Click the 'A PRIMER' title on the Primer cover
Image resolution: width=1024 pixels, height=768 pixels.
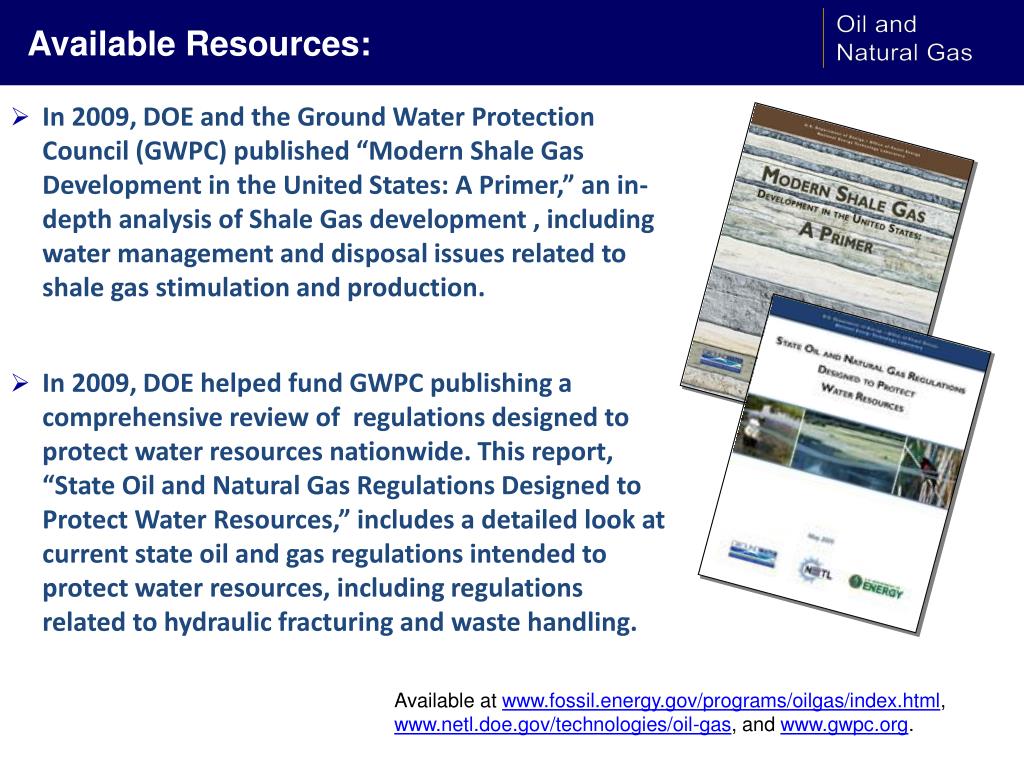[836, 238]
